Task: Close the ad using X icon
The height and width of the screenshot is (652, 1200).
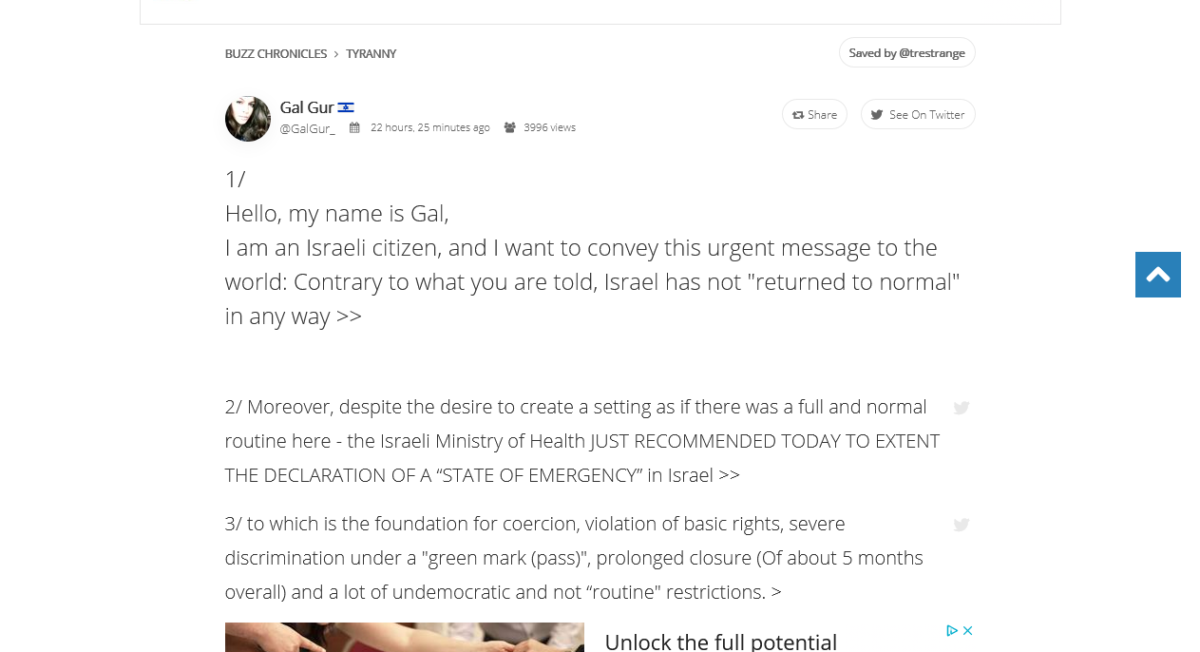Action: (968, 630)
